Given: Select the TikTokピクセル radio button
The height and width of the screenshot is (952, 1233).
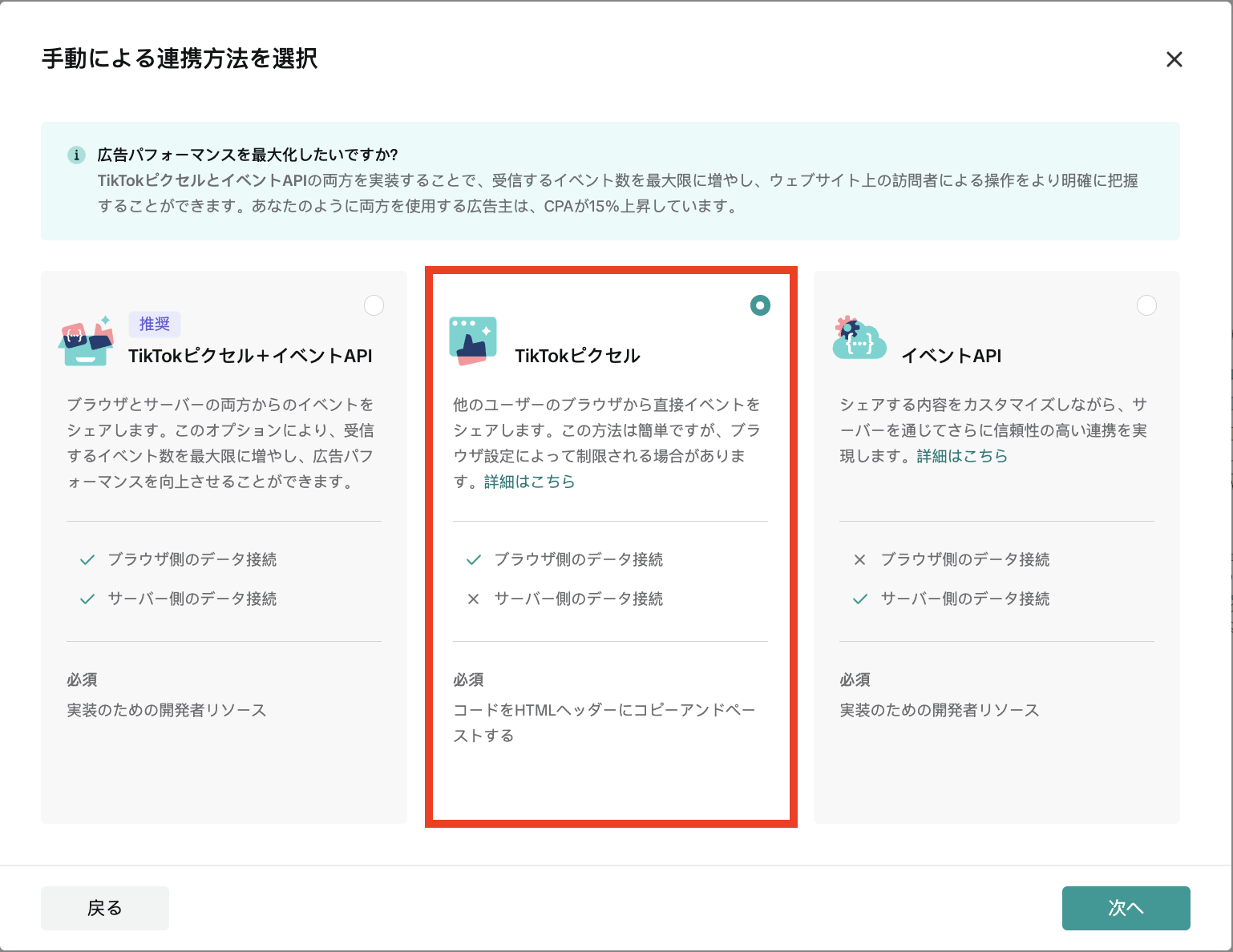Looking at the screenshot, I should (x=760, y=305).
